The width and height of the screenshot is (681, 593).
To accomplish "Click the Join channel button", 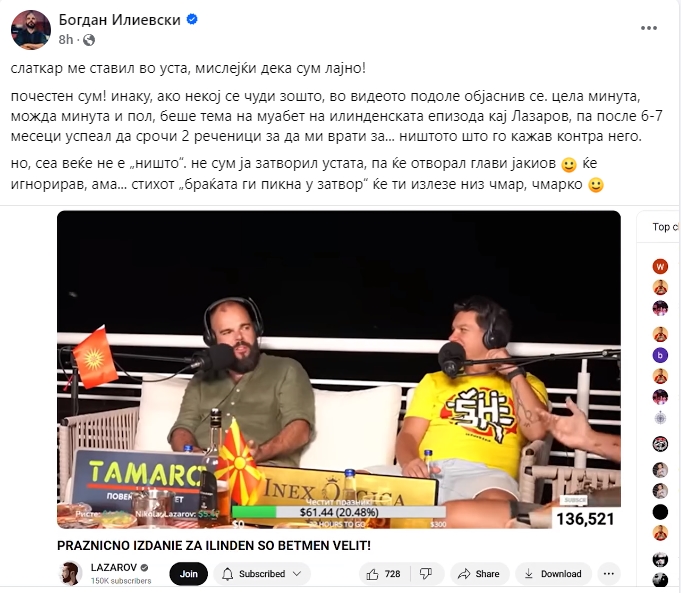I will coord(188,574).
